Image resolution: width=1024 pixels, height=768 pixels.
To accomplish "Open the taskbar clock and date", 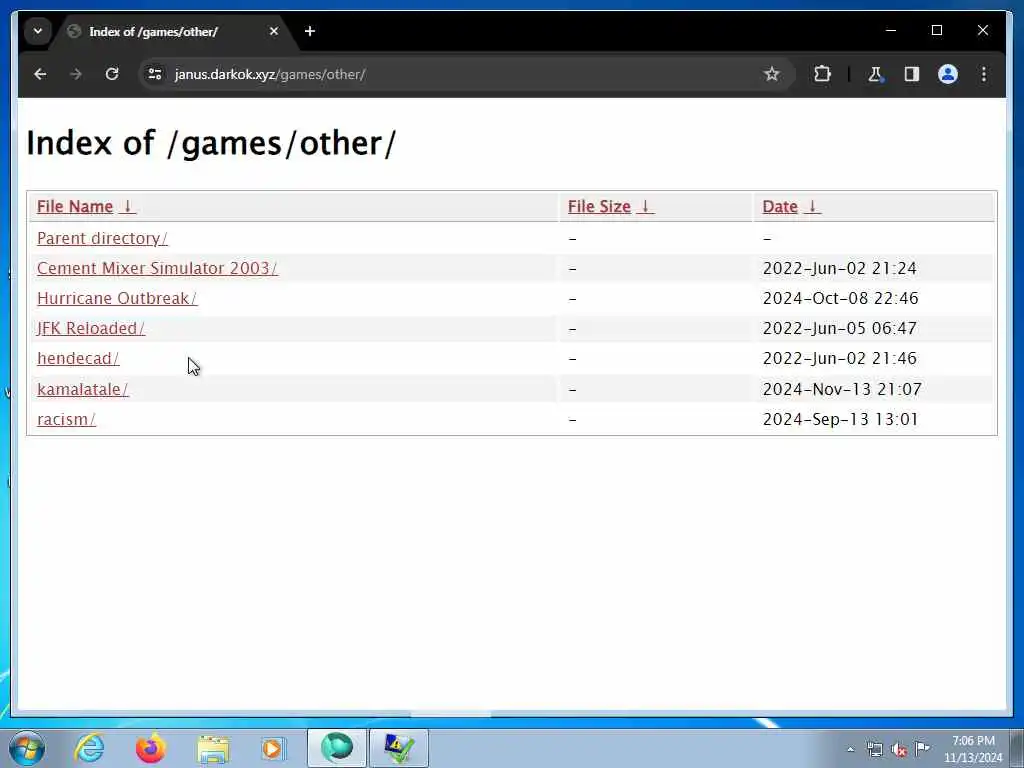I will (x=973, y=749).
